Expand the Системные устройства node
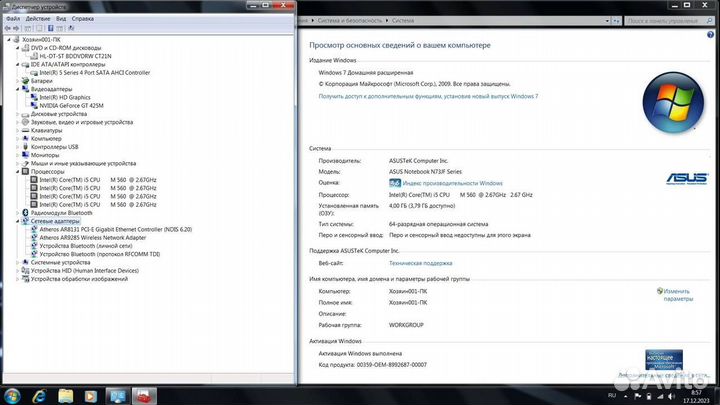The image size is (720, 405). click(17, 262)
